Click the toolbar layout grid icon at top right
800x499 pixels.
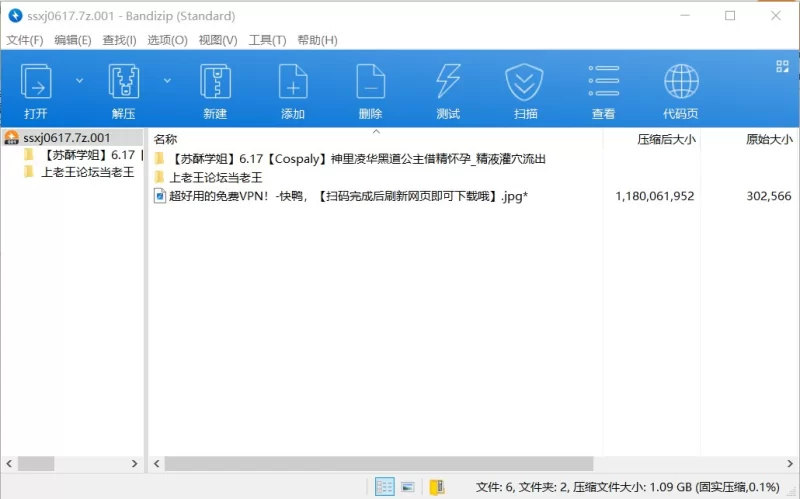[782, 66]
